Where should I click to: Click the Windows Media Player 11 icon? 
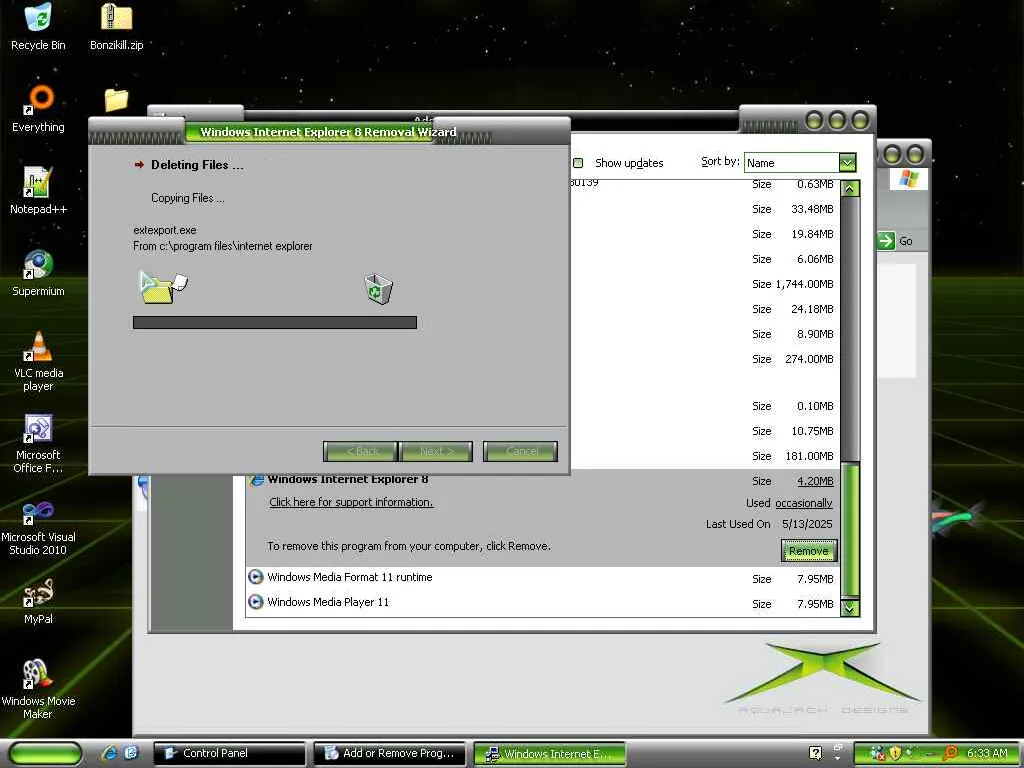[x=256, y=602]
